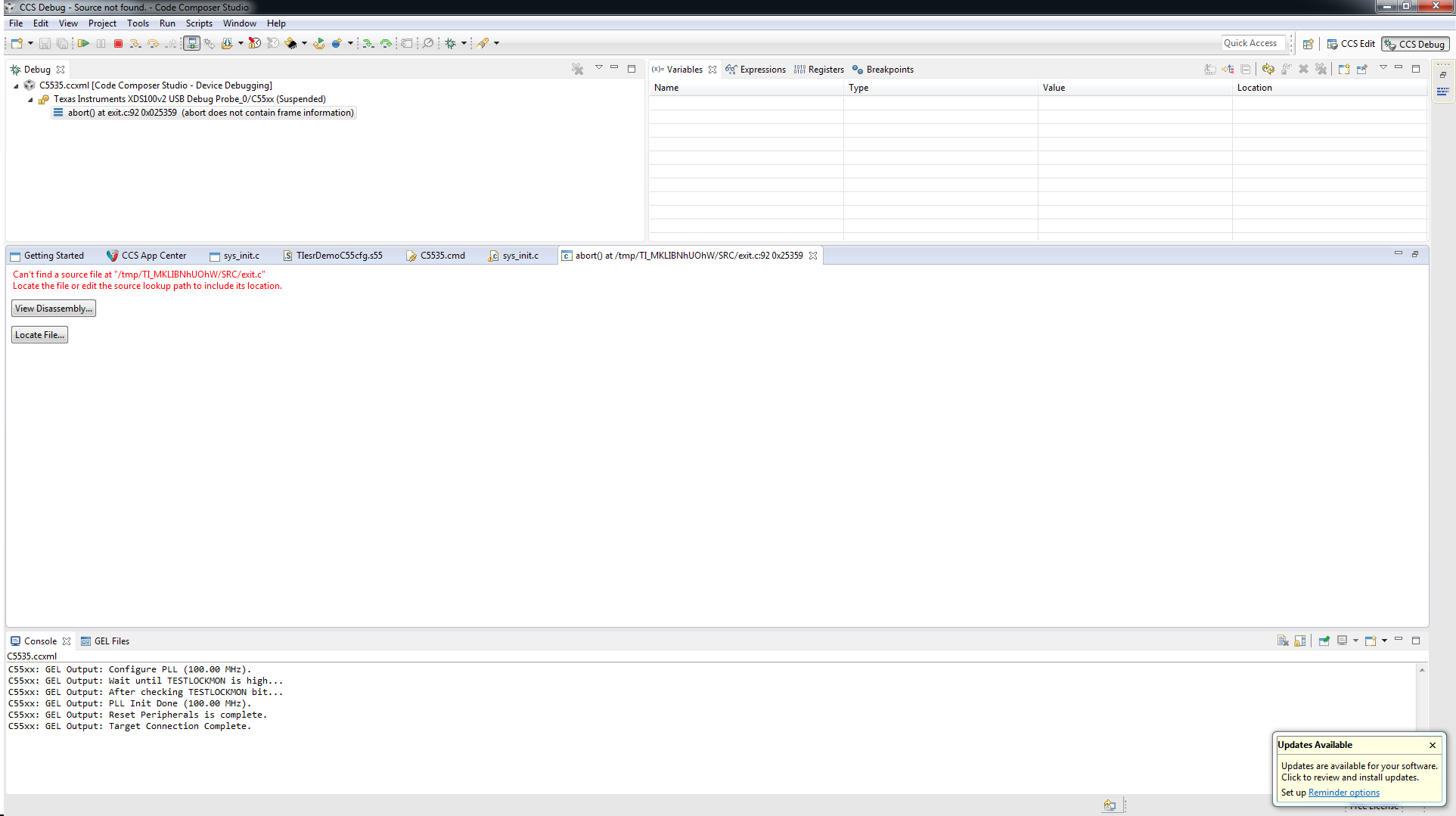Click the magnifier search icon in toolbar
The width and height of the screenshot is (1456, 816).
pos(428,44)
